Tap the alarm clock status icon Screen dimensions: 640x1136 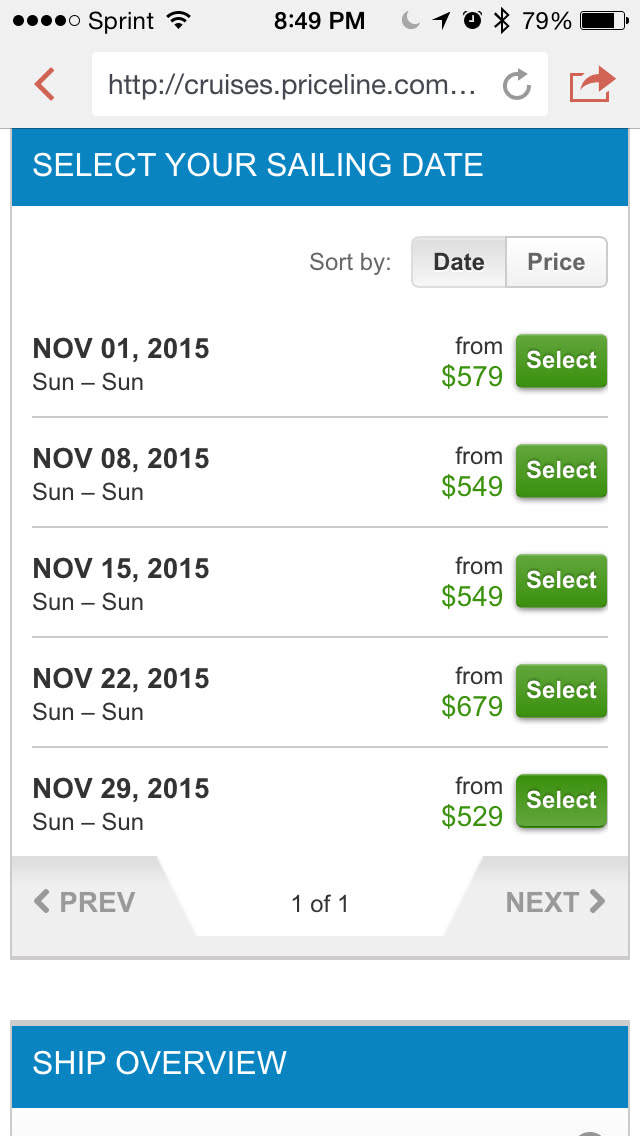point(472,20)
